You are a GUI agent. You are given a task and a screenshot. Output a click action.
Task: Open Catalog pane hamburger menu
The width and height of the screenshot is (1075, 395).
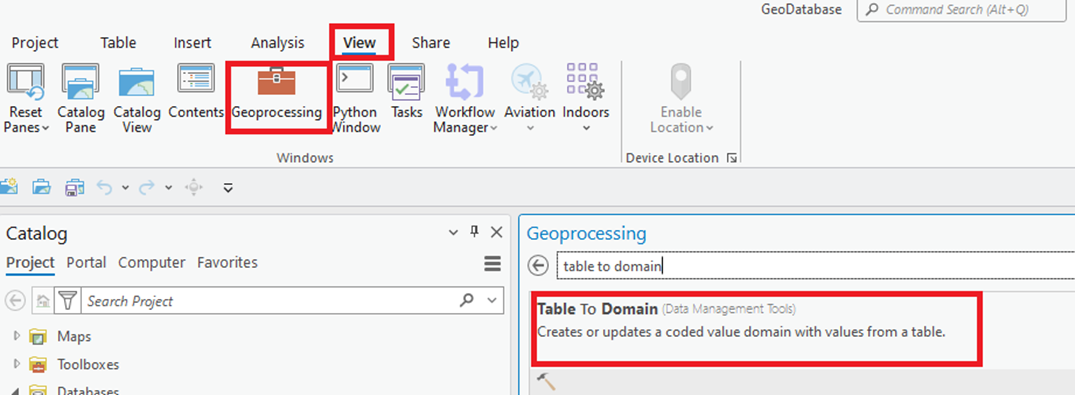click(492, 263)
